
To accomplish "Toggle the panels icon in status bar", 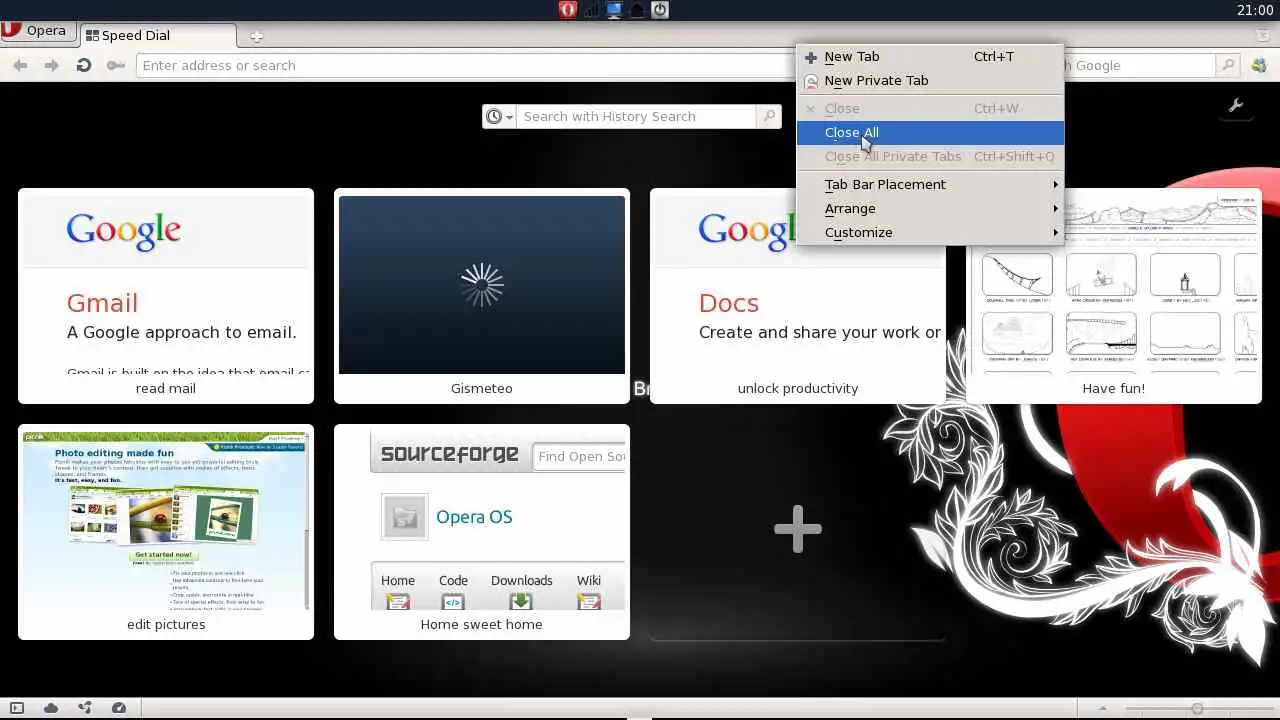I will coord(17,708).
